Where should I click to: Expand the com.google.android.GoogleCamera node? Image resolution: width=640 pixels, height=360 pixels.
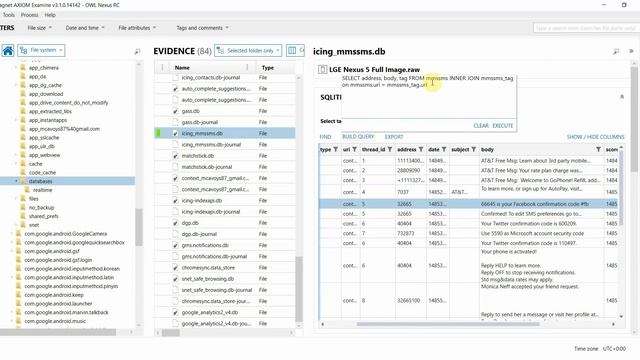[11, 234]
